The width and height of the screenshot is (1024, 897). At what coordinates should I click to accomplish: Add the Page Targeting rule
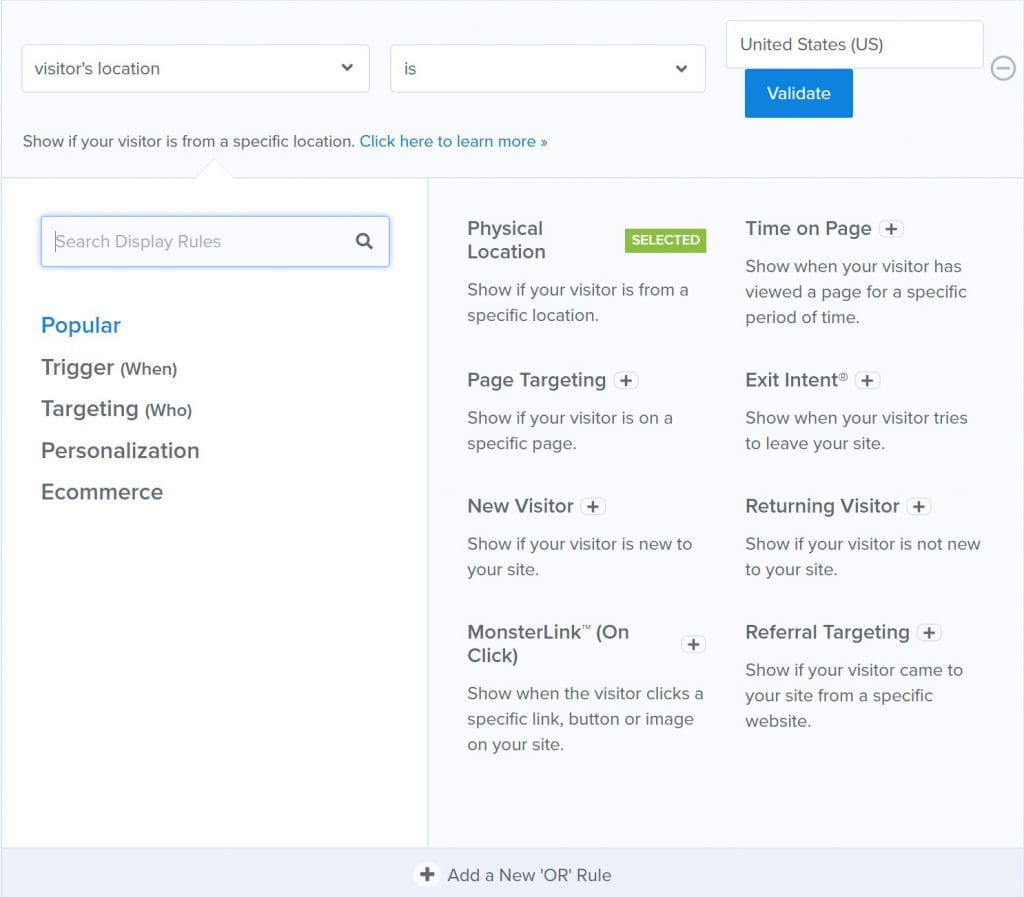coord(626,380)
